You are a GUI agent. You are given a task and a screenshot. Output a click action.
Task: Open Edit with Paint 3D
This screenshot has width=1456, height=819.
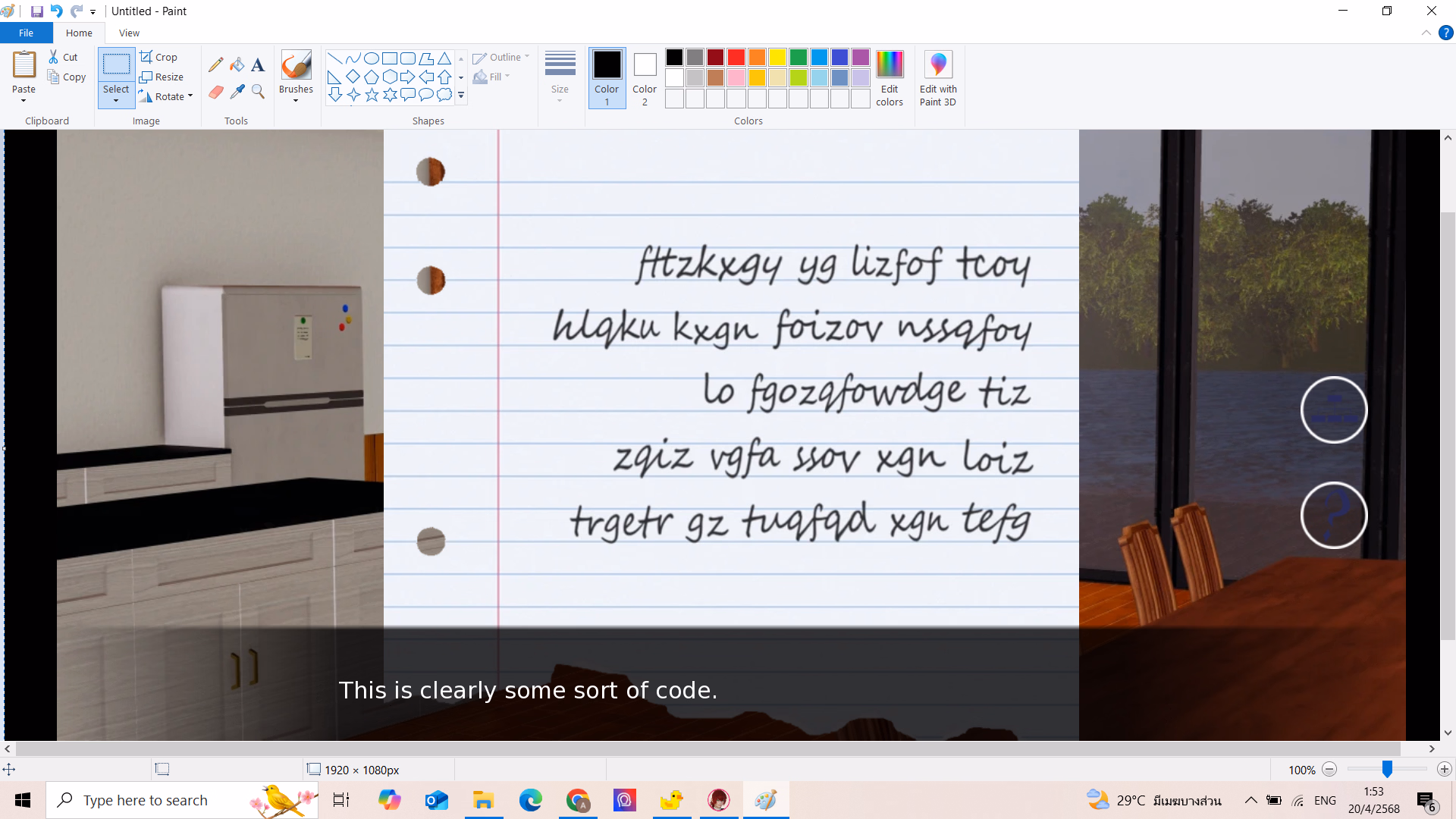pyautogui.click(x=938, y=78)
